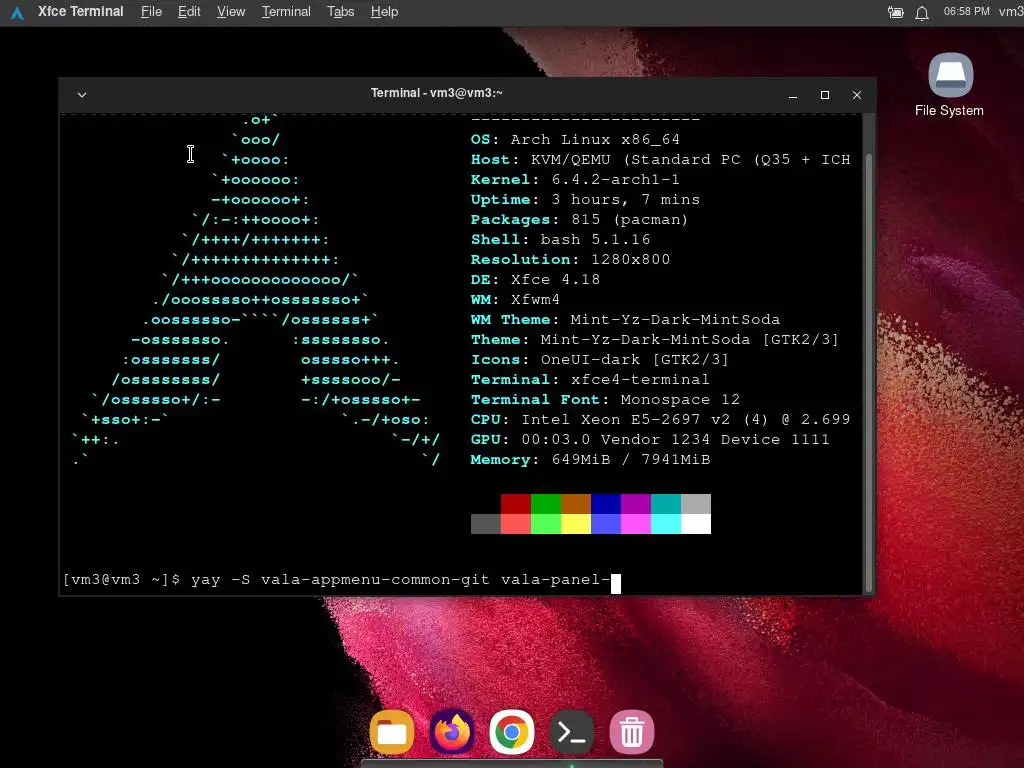
Task: Click the terminal window title 'Terminal - vm3@vm3:~'
Action: (x=436, y=93)
